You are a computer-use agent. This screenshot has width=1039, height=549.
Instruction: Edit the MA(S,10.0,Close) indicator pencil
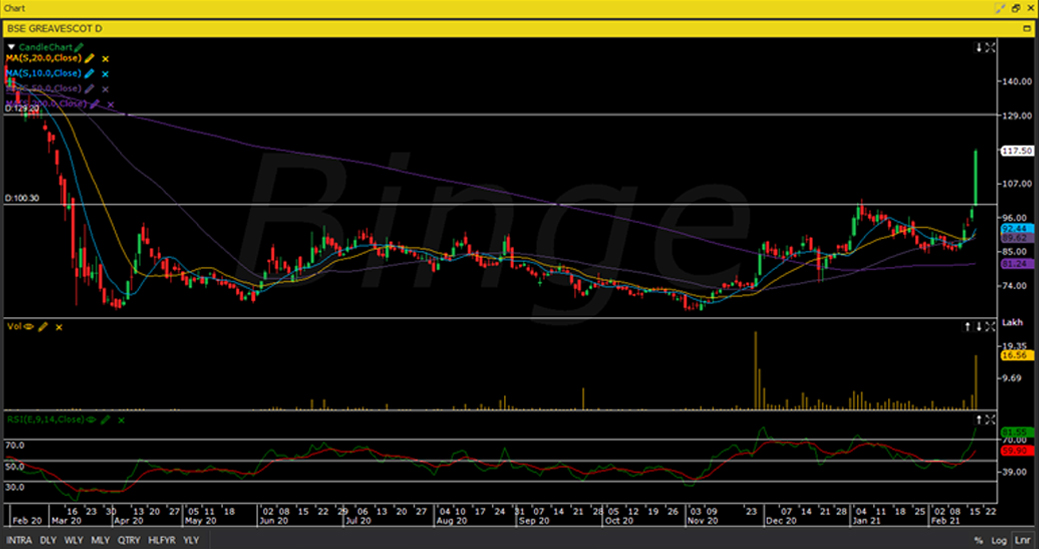tap(89, 74)
